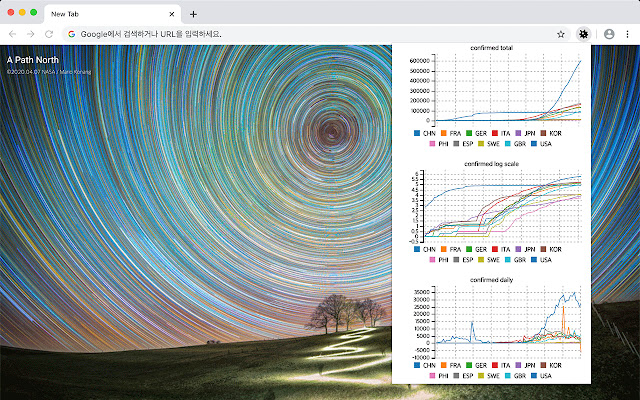Click the browser forward arrow
The height and width of the screenshot is (400, 640).
[31, 34]
